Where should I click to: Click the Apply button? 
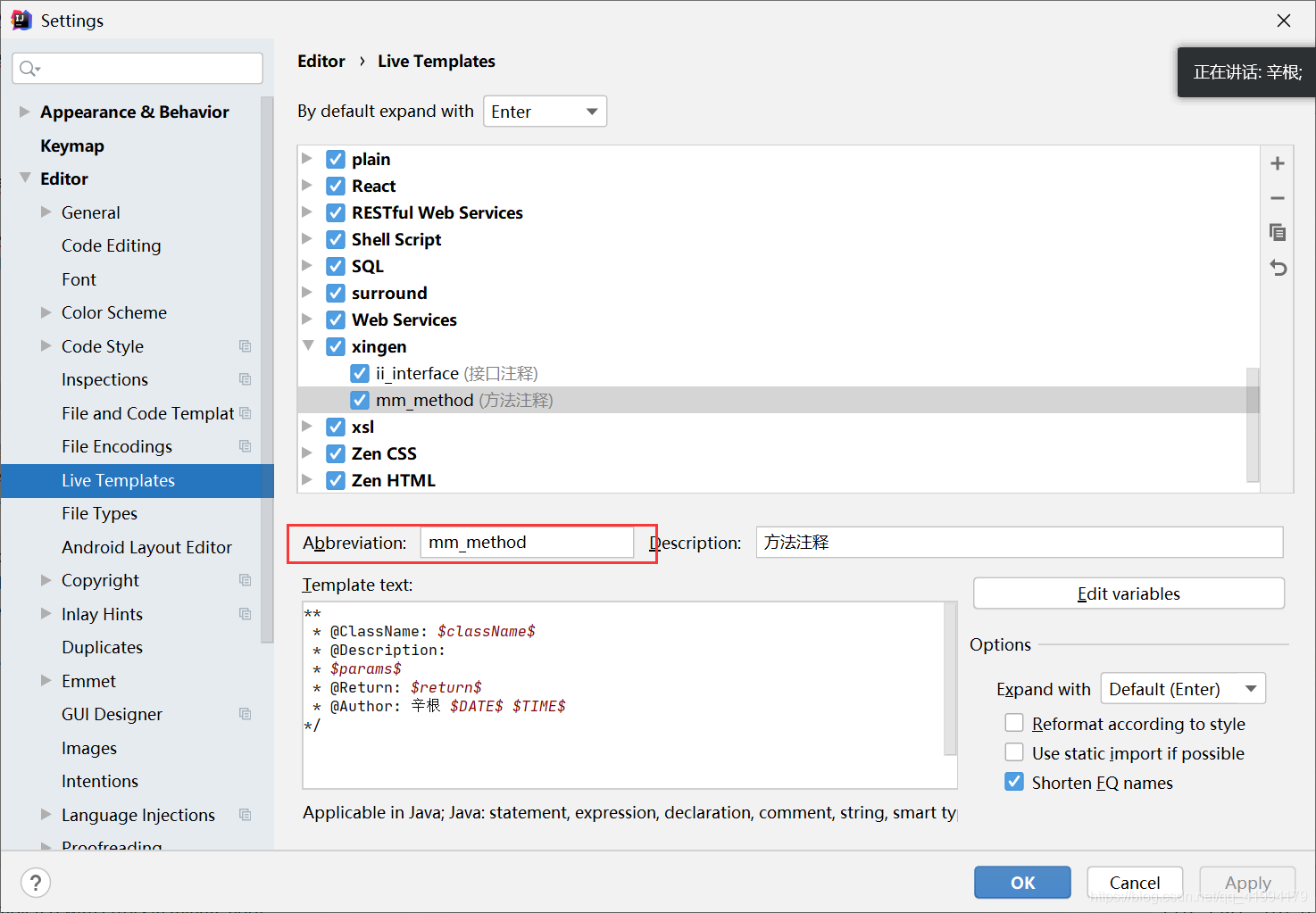(x=1247, y=883)
